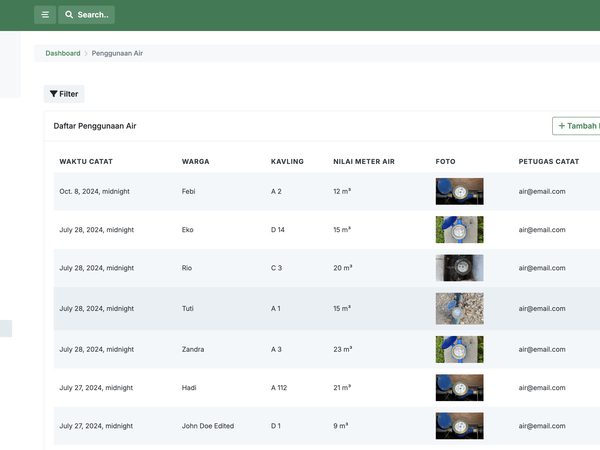Open Zandra's water meter photo
600x450 pixels.
459,349
